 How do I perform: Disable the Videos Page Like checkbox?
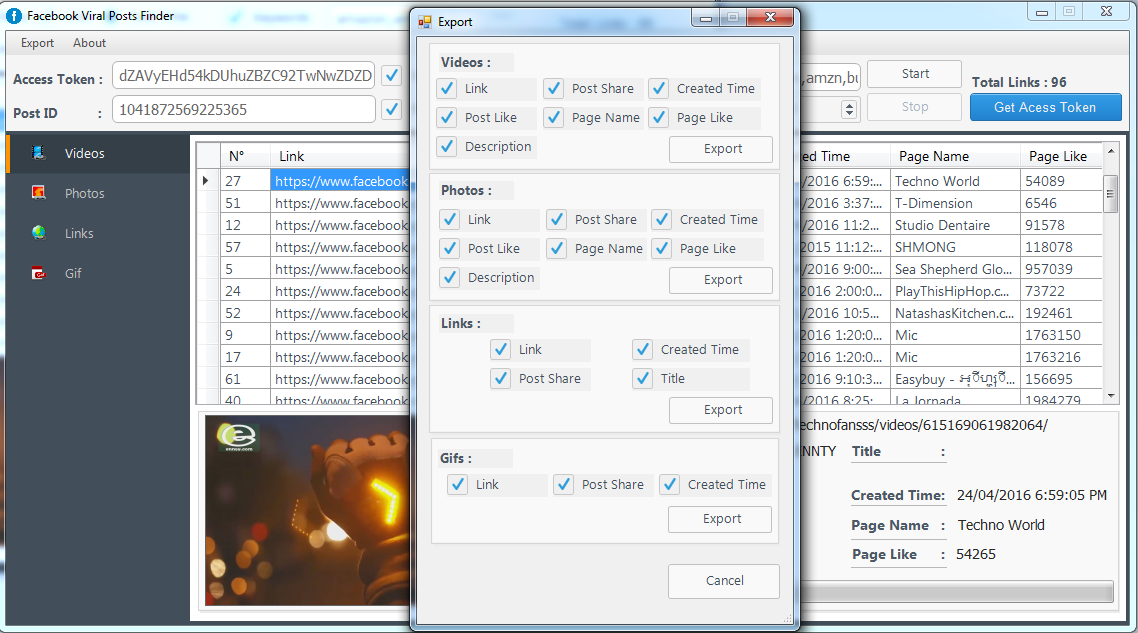tap(659, 118)
